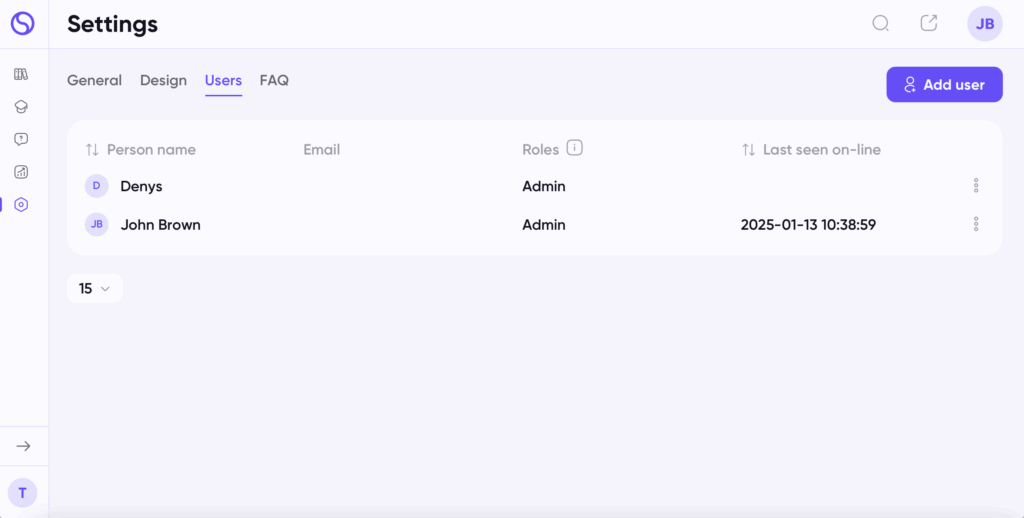Open the question bubble sidebar icon

click(21, 139)
